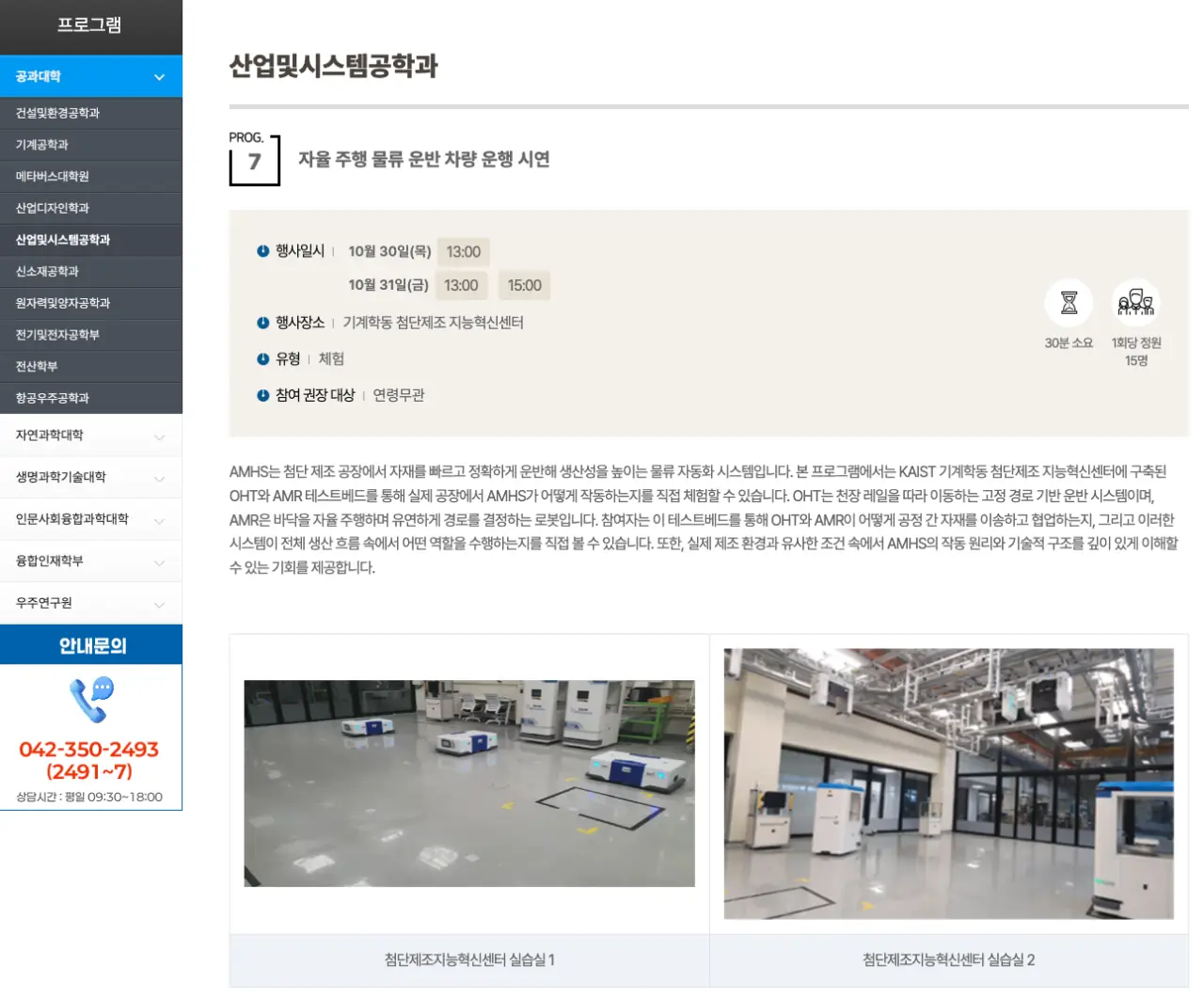Go to 항공우주공학과 in the sidebar

pyautogui.click(x=53, y=399)
